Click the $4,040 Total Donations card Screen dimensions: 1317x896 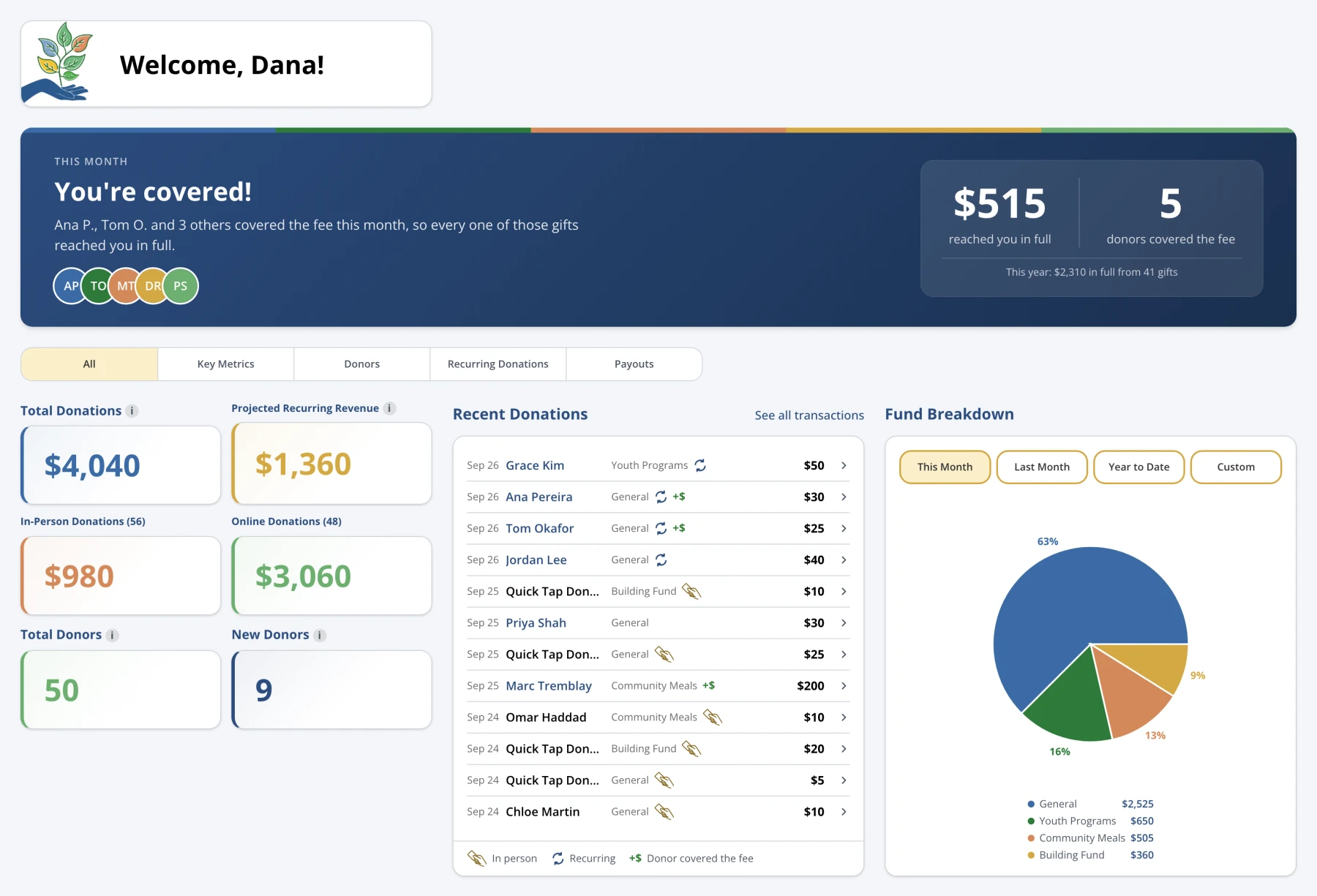tap(121, 465)
